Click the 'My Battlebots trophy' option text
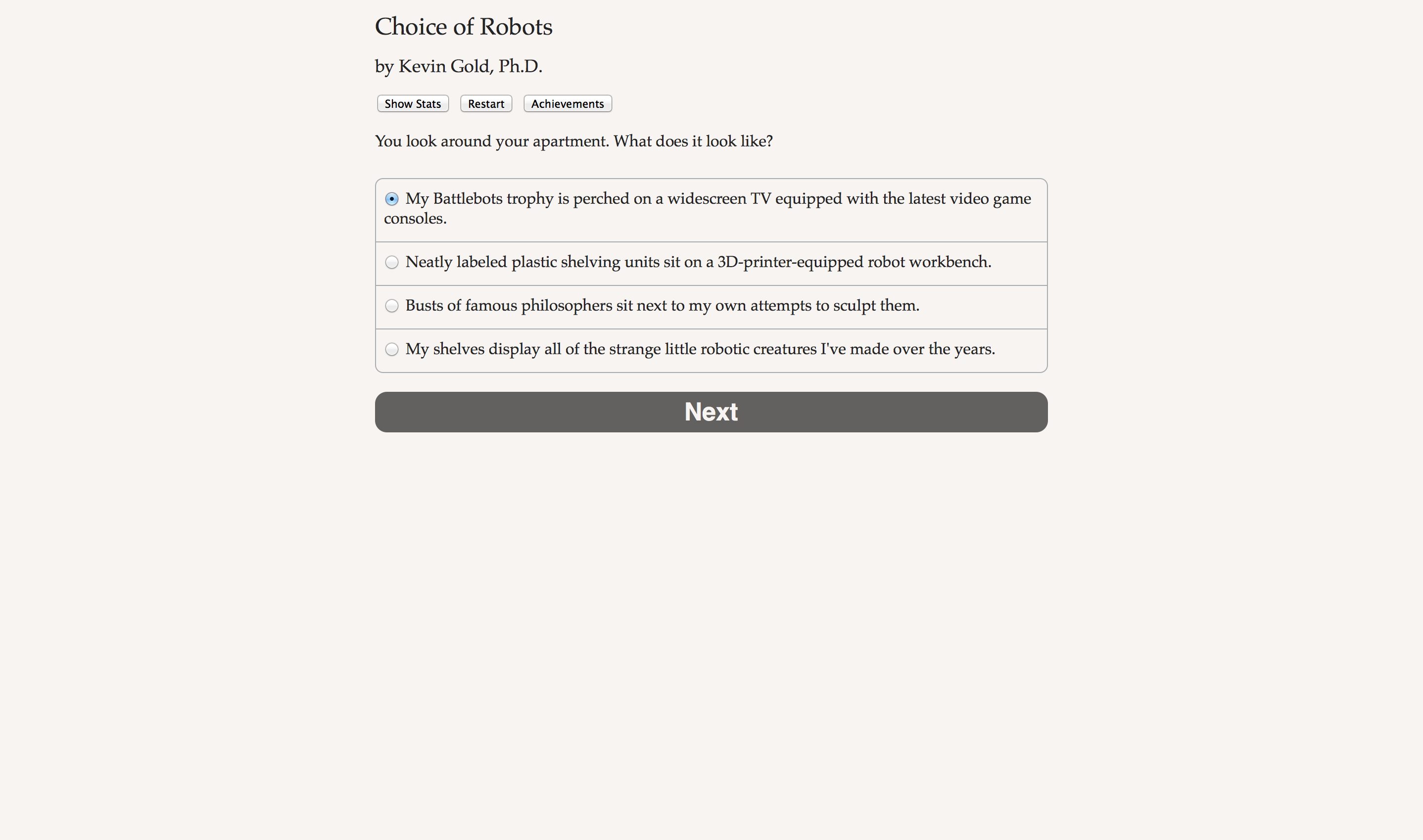Viewport: 1423px width, 840px height. click(718, 199)
